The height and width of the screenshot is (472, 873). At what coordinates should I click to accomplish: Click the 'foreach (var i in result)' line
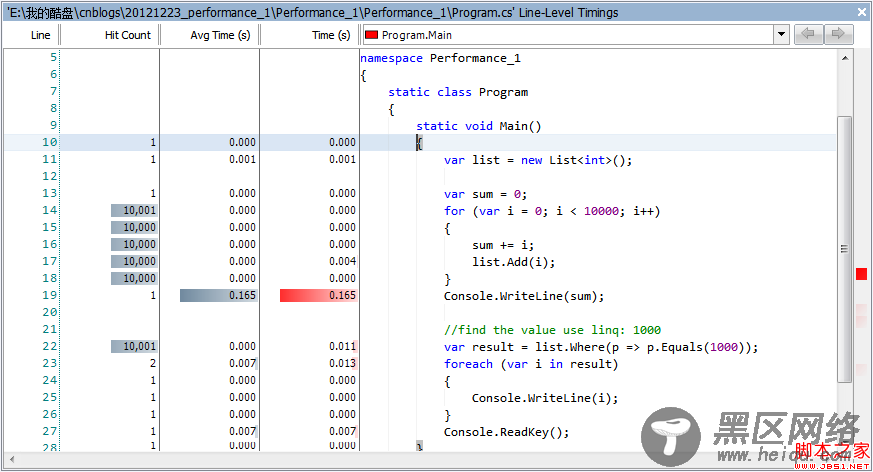click(x=531, y=364)
